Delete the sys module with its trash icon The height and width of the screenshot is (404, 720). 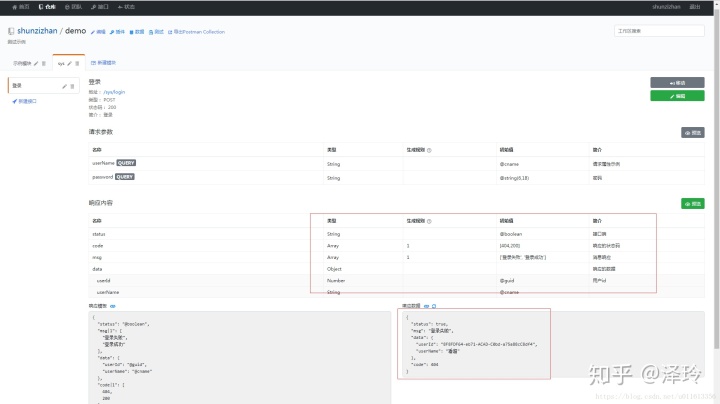[77, 63]
